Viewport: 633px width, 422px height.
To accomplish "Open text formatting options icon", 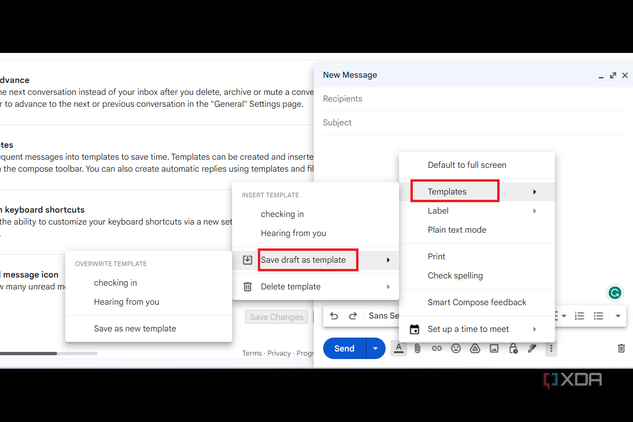I will tap(399, 348).
